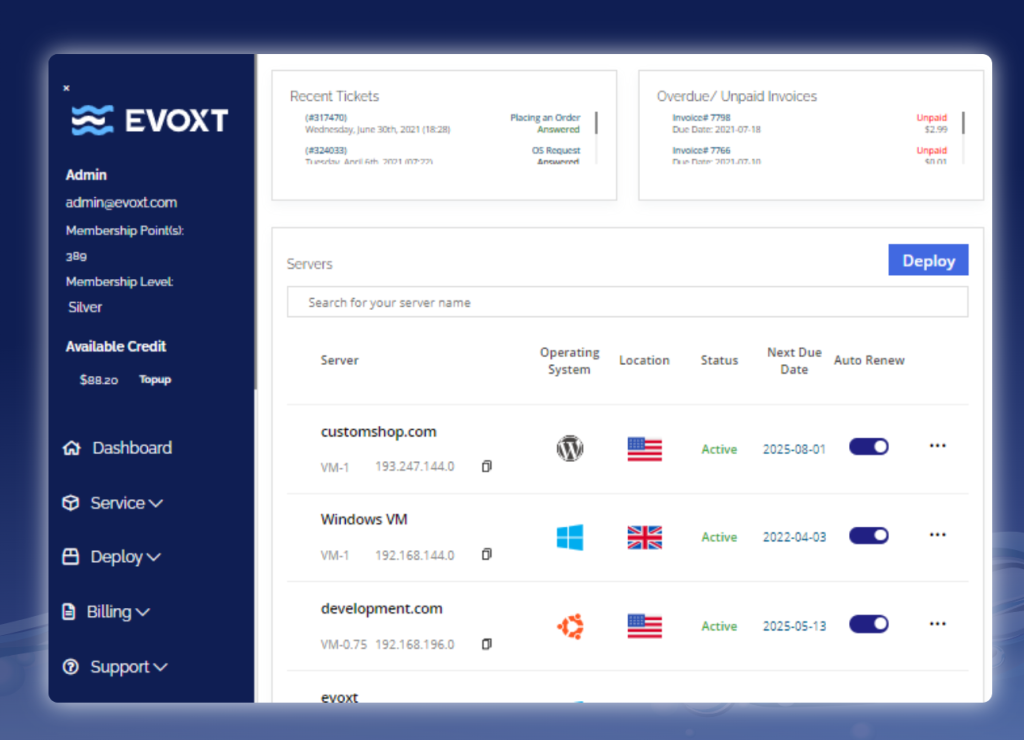The width and height of the screenshot is (1024, 740).
Task: Click the sidebar scrollbar
Action: click(255, 222)
